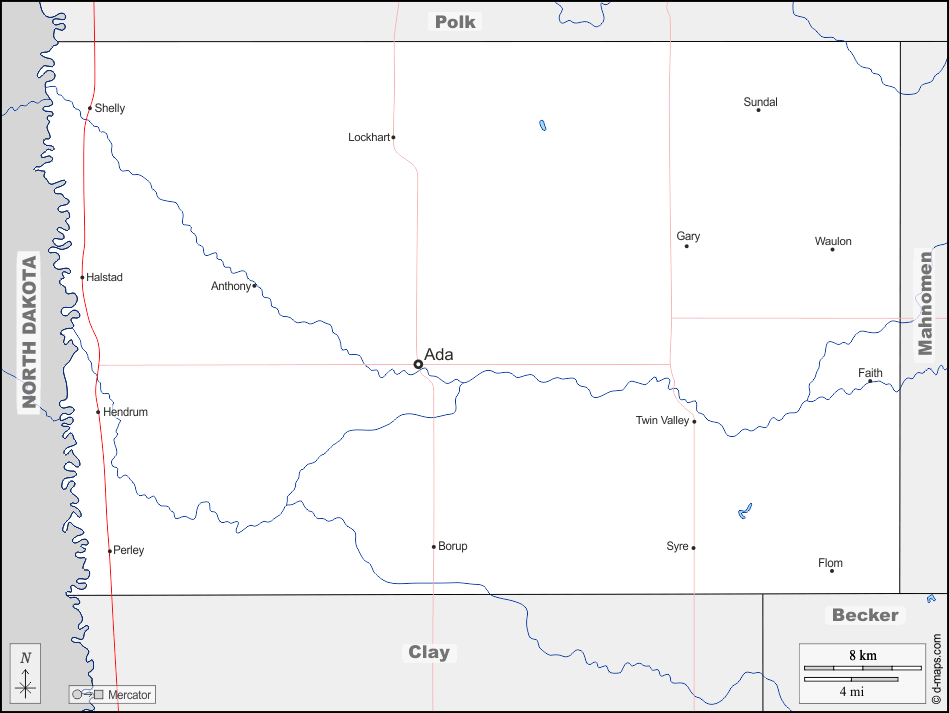Image resolution: width=949 pixels, height=713 pixels.
Task: Select the Twin Valley town dot
Action: (694, 421)
